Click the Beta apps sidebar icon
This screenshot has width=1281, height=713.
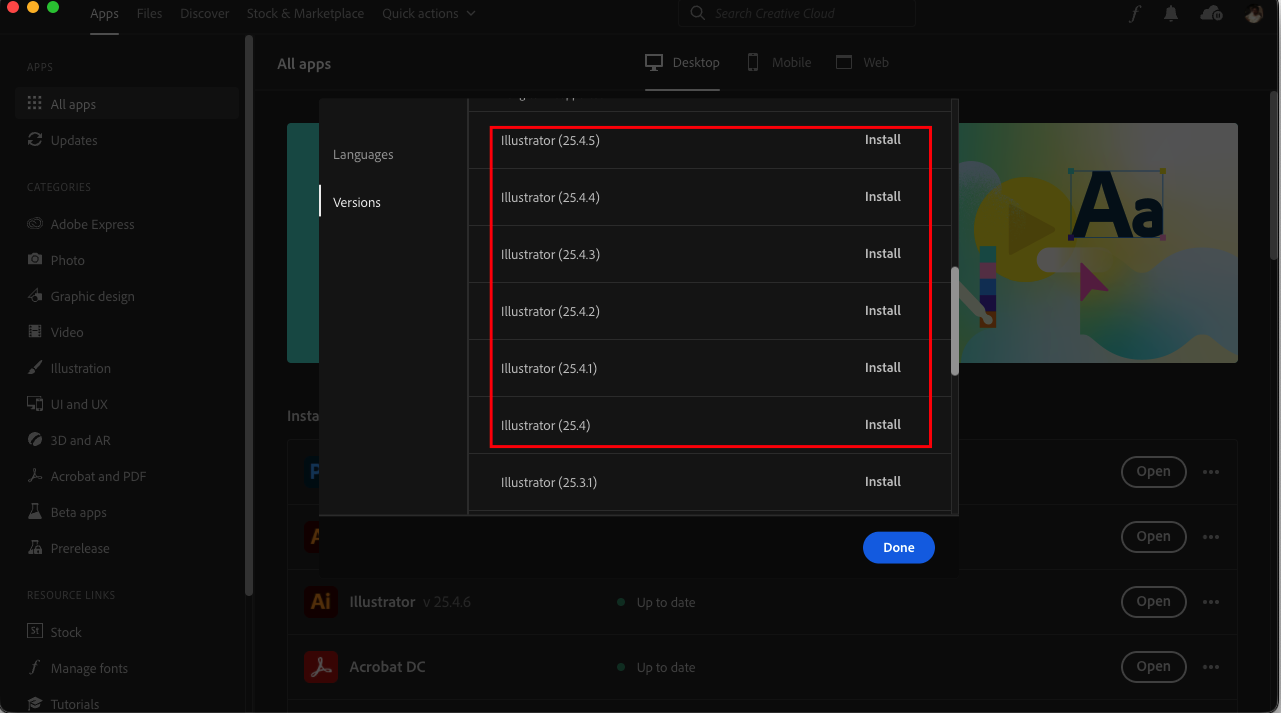[x=33, y=512]
